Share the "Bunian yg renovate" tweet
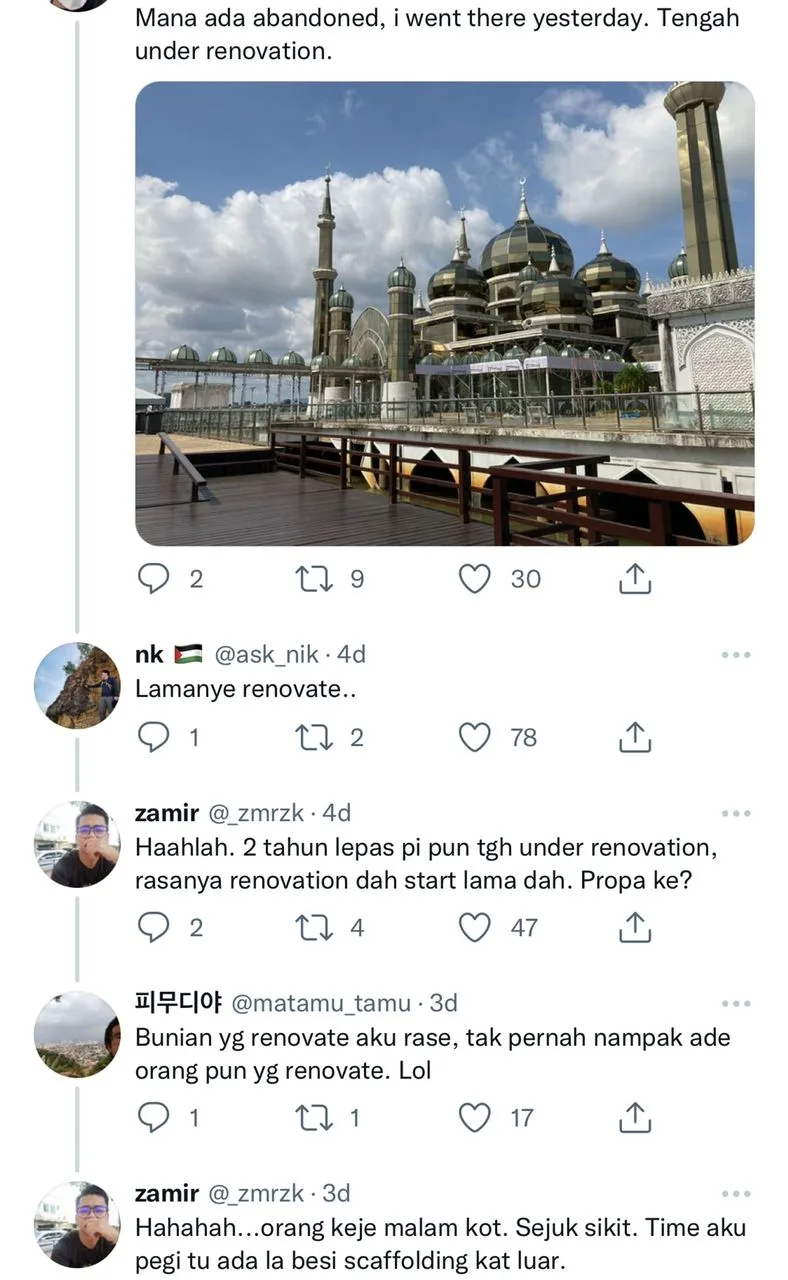 click(x=635, y=1117)
